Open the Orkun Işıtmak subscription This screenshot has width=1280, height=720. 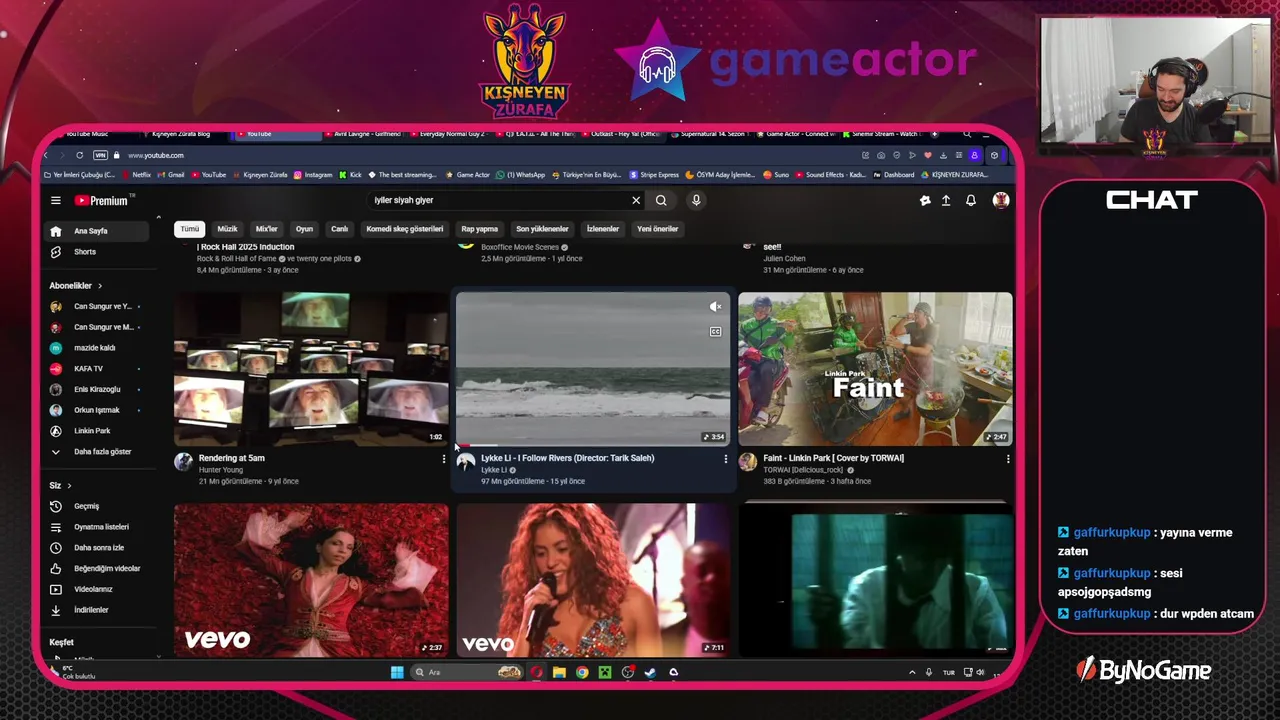click(95, 410)
